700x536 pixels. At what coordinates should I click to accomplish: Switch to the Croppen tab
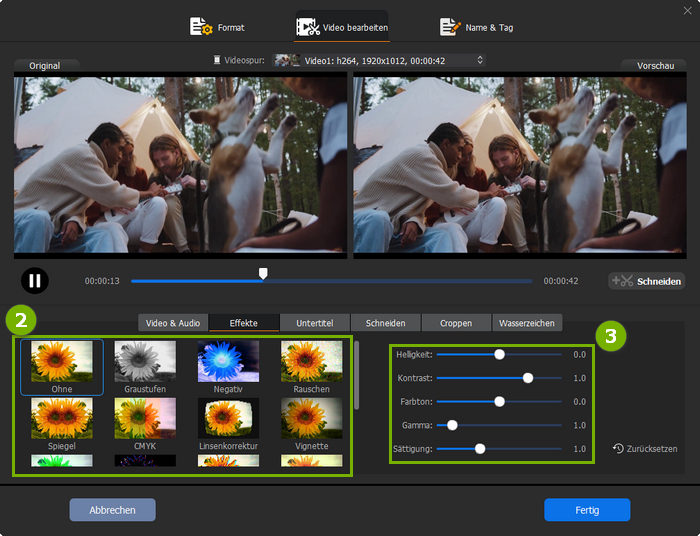456,323
